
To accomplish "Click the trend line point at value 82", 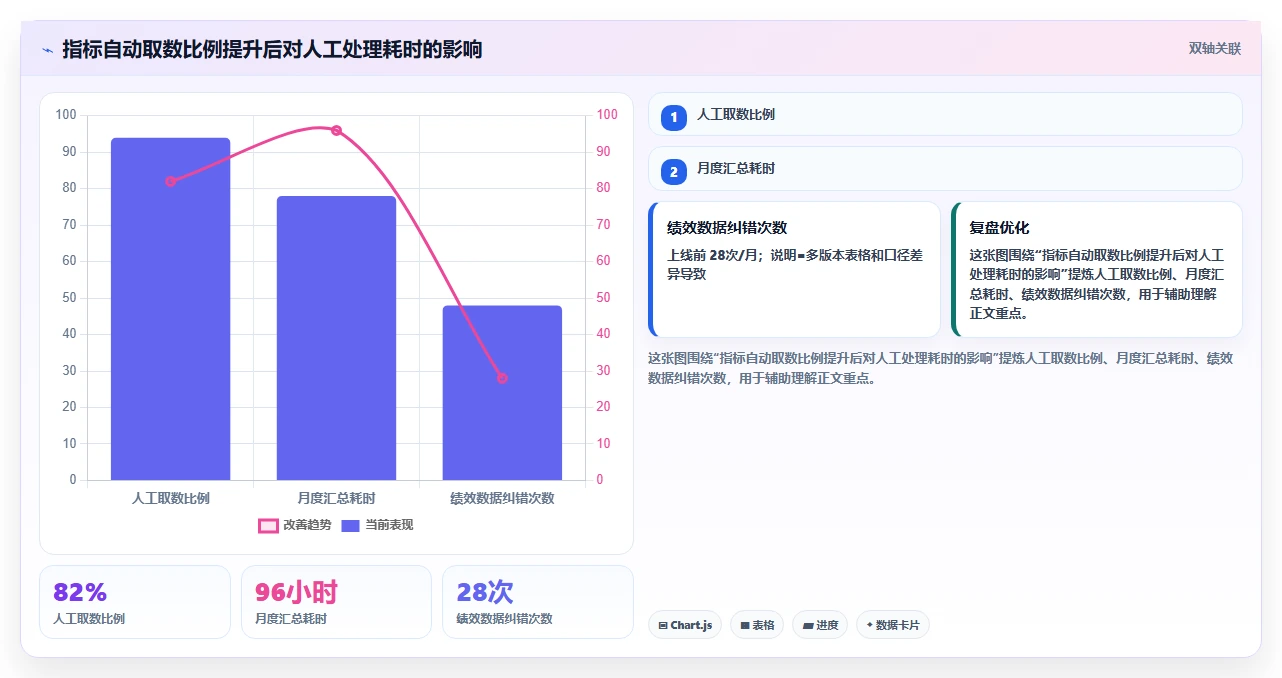I will tap(170, 181).
